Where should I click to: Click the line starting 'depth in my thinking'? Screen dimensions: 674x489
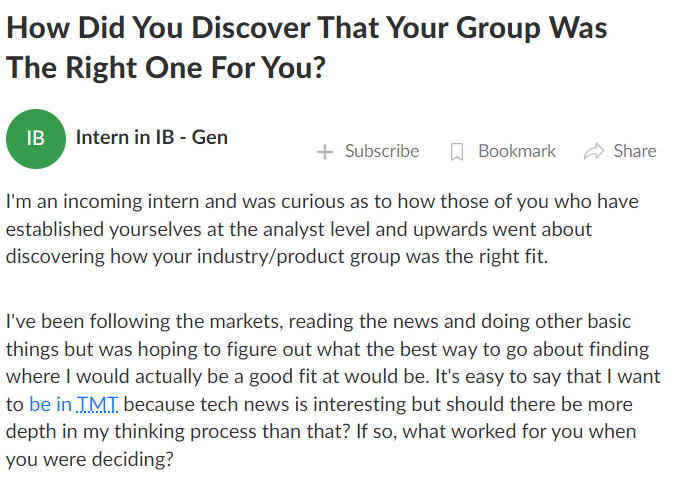pos(321,432)
